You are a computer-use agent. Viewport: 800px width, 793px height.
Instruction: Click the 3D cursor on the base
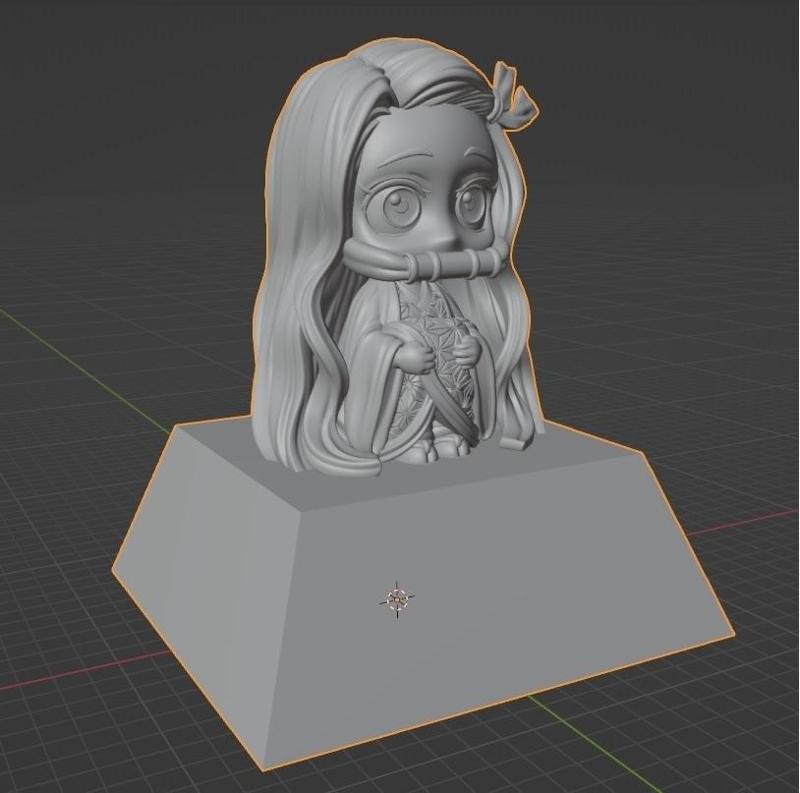[397, 598]
